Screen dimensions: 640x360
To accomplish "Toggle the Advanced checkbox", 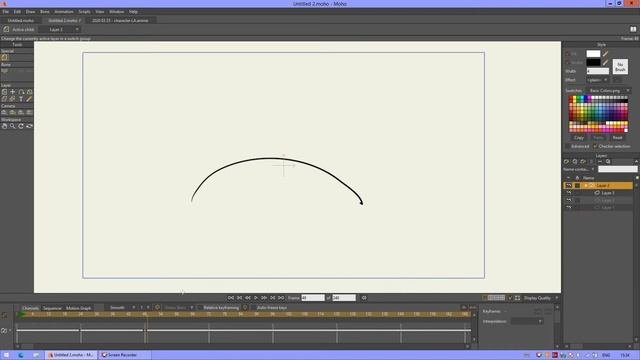I will click(567, 146).
